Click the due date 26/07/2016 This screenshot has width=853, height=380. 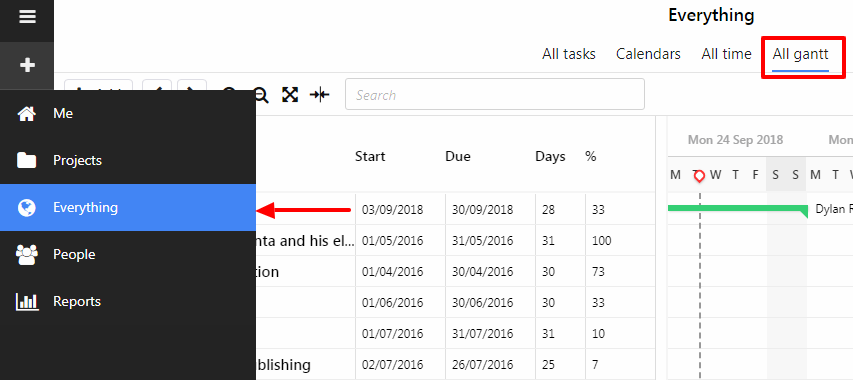coord(483,365)
